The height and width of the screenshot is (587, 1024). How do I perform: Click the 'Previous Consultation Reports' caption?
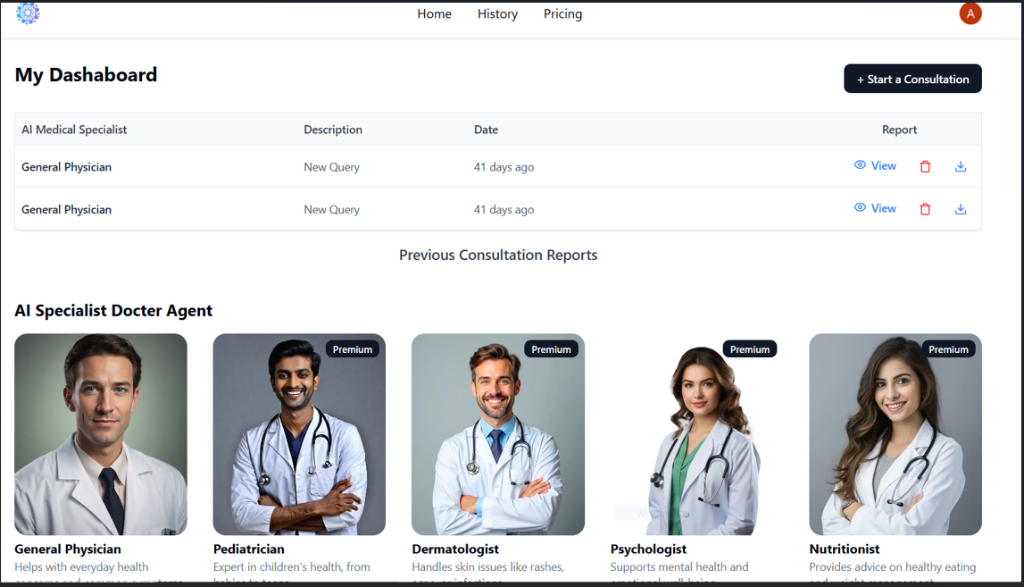tap(498, 255)
